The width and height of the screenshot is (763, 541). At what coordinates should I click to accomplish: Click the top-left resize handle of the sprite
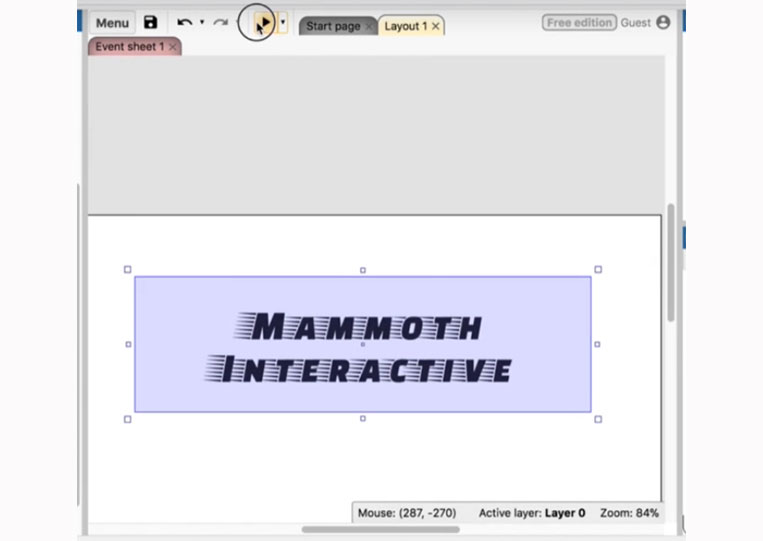pyautogui.click(x=127, y=270)
